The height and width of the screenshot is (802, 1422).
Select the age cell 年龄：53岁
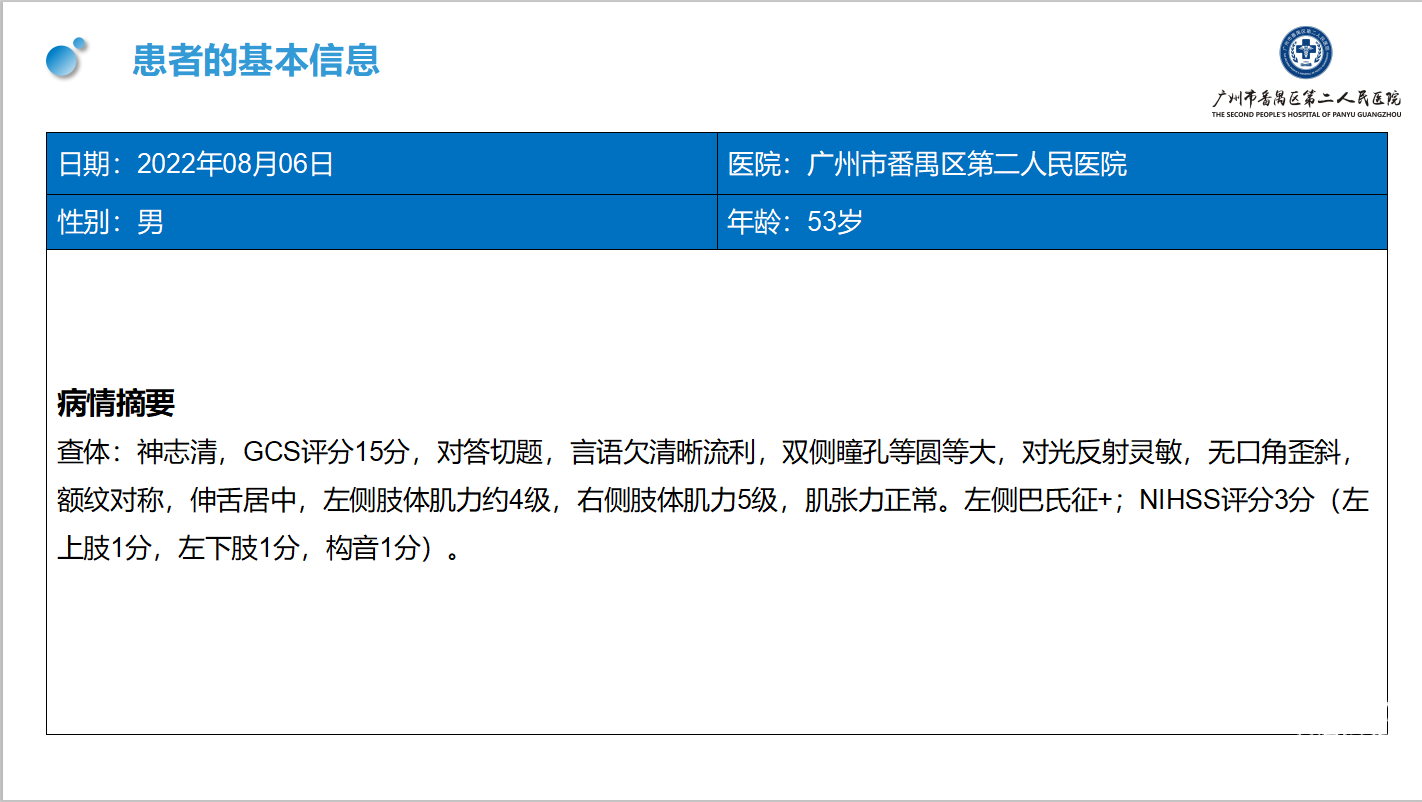point(1052,222)
